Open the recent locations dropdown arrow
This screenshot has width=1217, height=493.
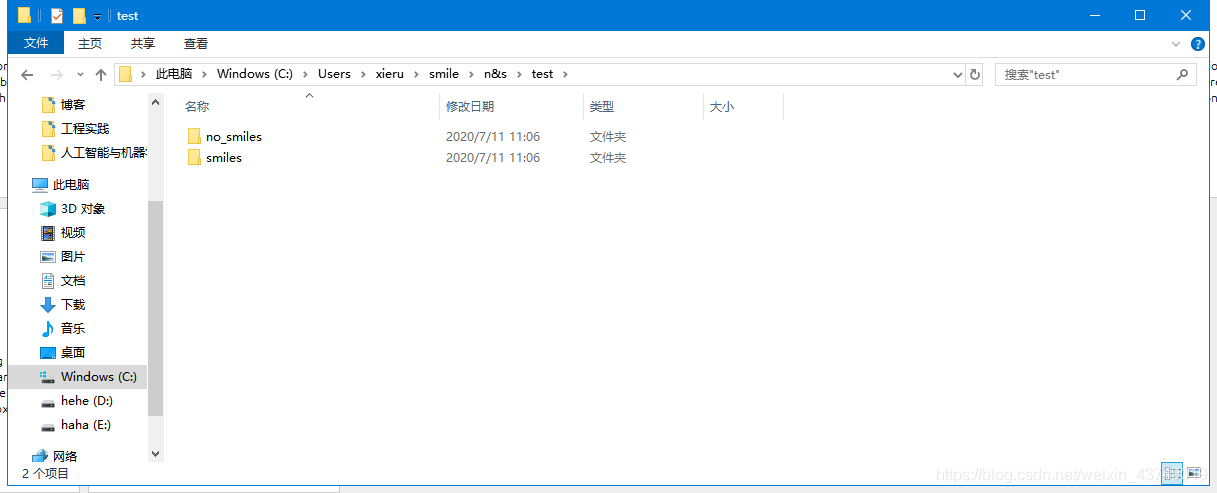(80, 75)
